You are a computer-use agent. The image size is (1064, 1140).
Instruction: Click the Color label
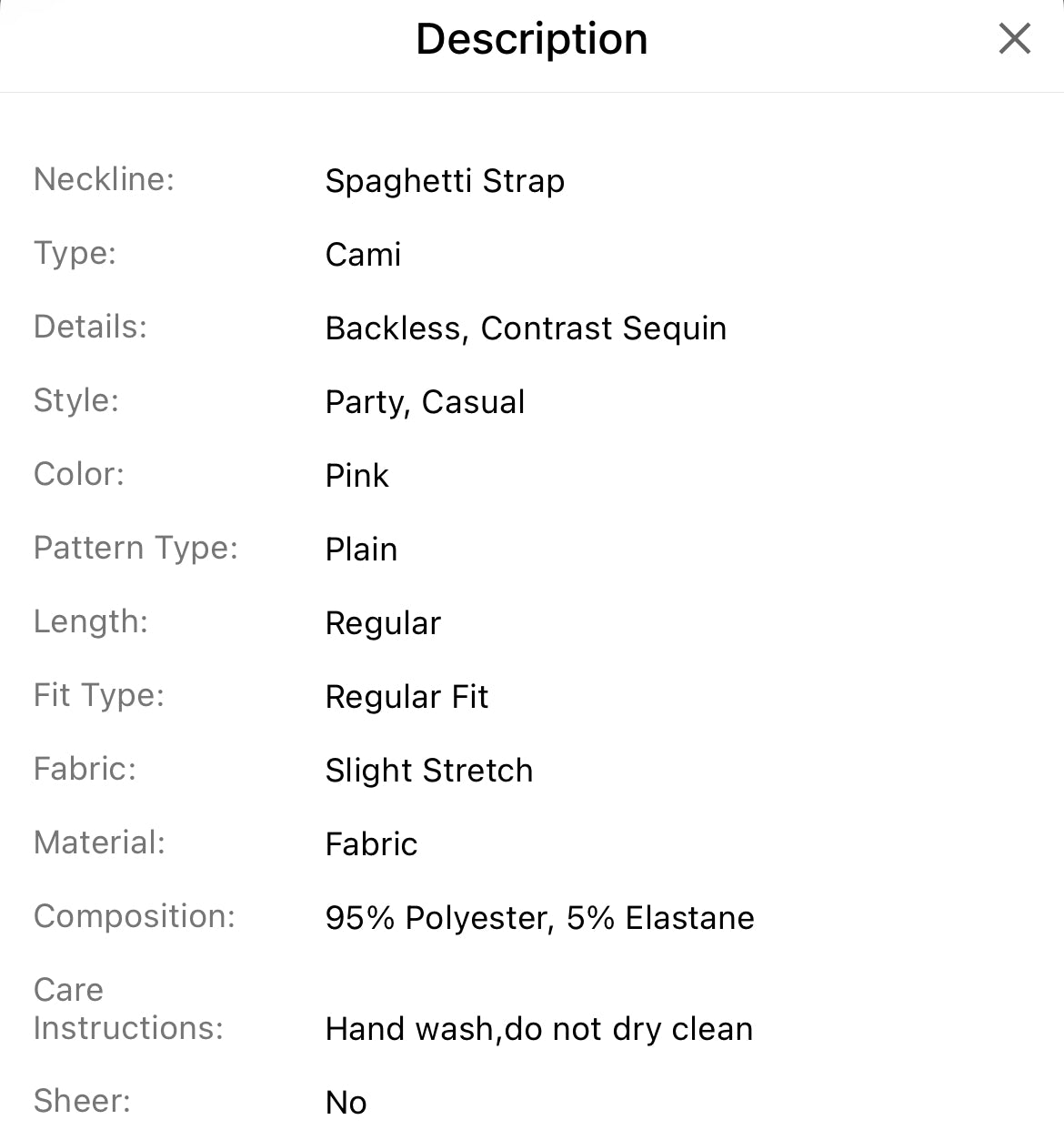coord(78,474)
